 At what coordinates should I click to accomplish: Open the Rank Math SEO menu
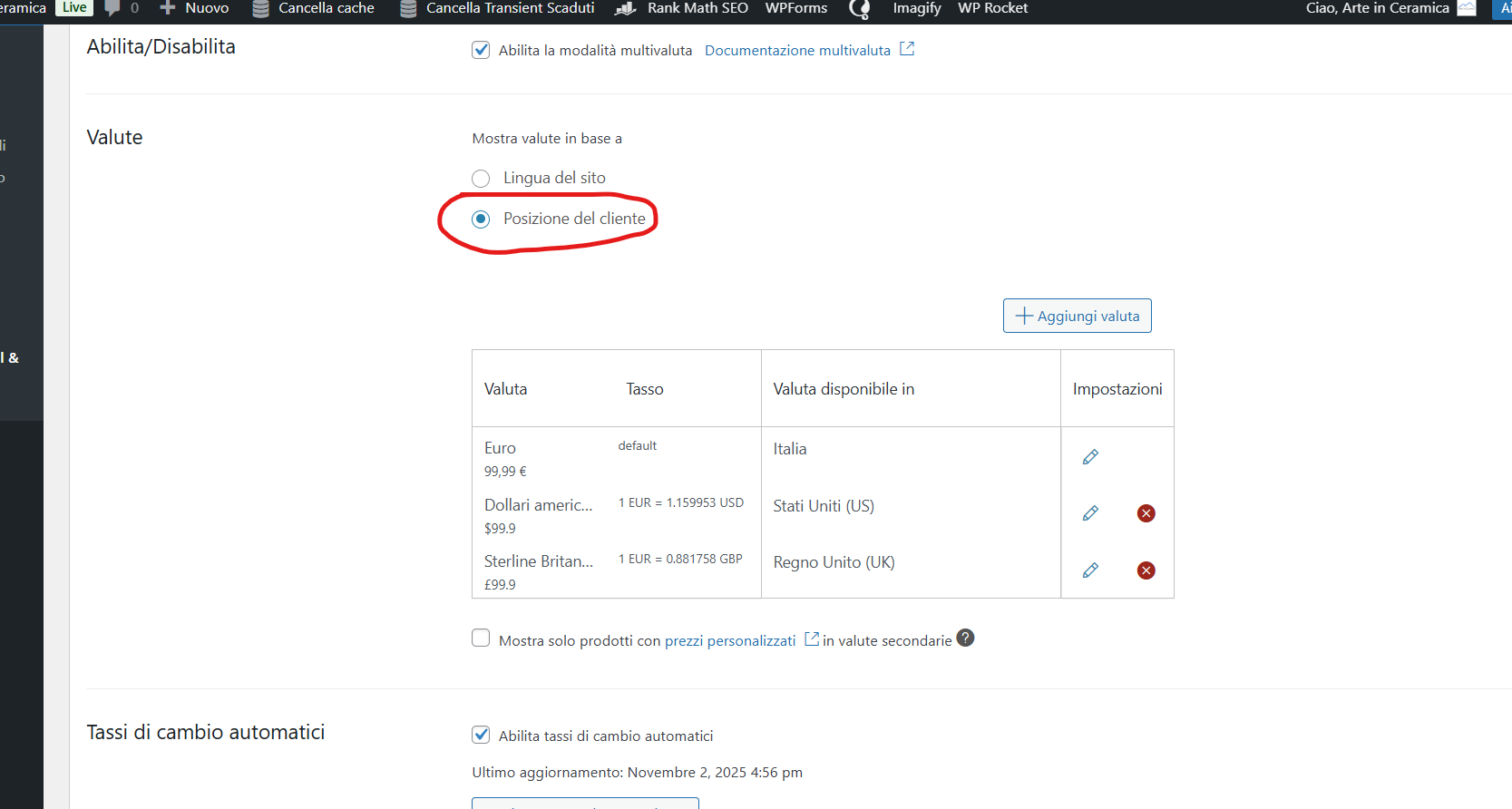697,8
